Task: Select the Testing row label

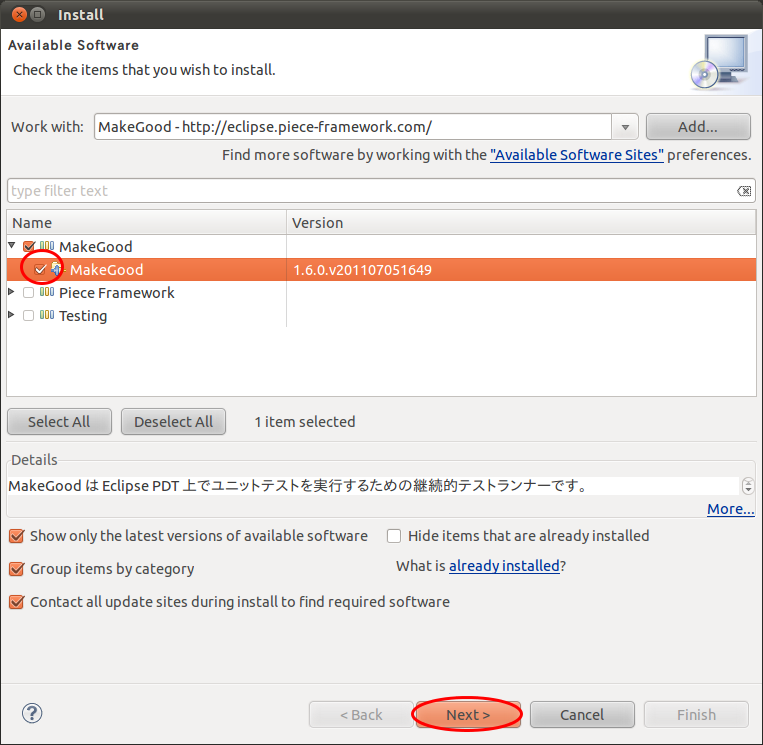Action: [x=83, y=316]
